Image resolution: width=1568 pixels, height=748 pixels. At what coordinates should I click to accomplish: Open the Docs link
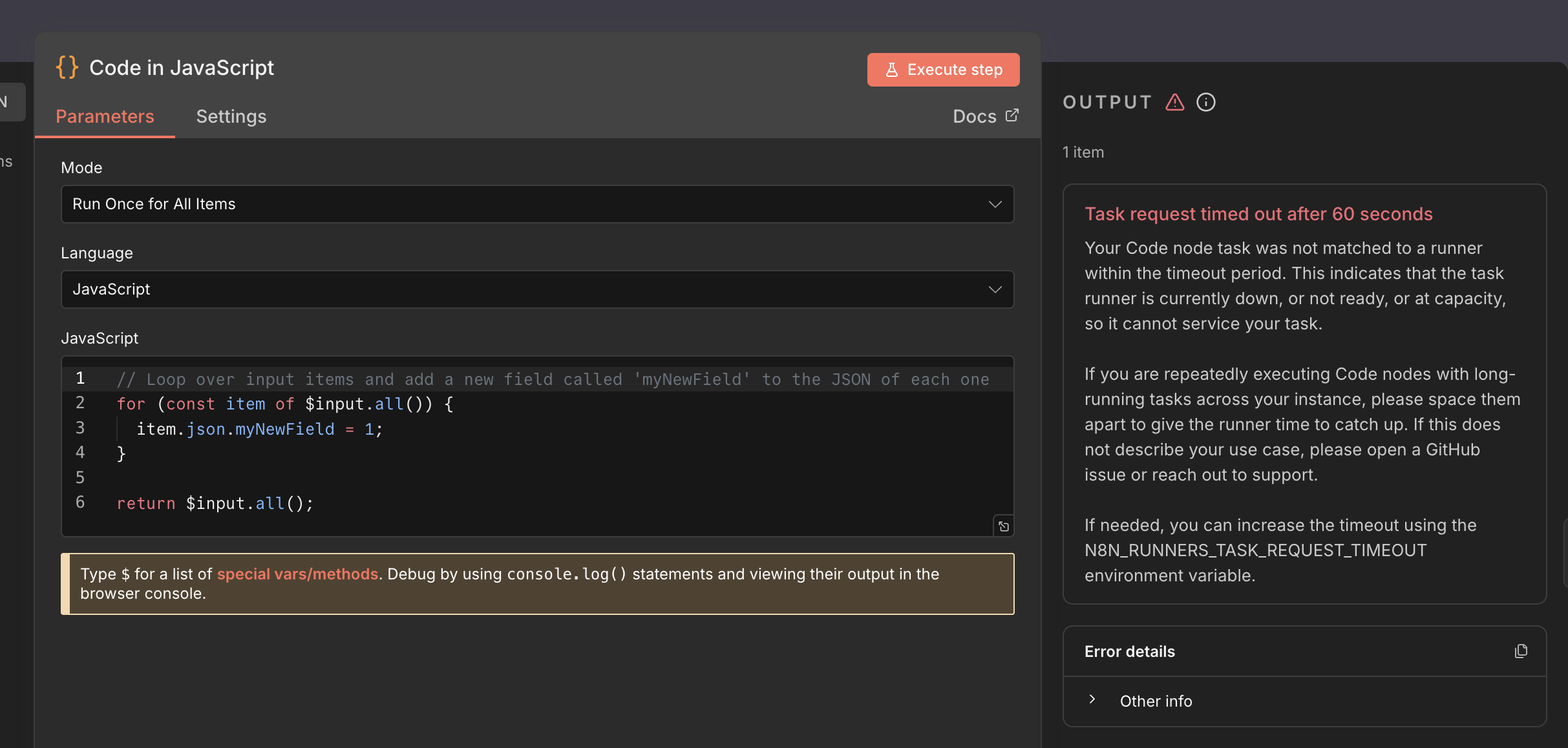974,116
